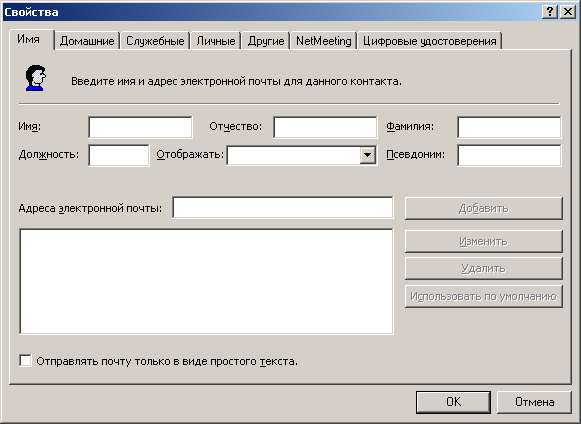Screen dimensions: 581x424
Task: Open the Личные tab
Action: pyautogui.click(x=216, y=41)
